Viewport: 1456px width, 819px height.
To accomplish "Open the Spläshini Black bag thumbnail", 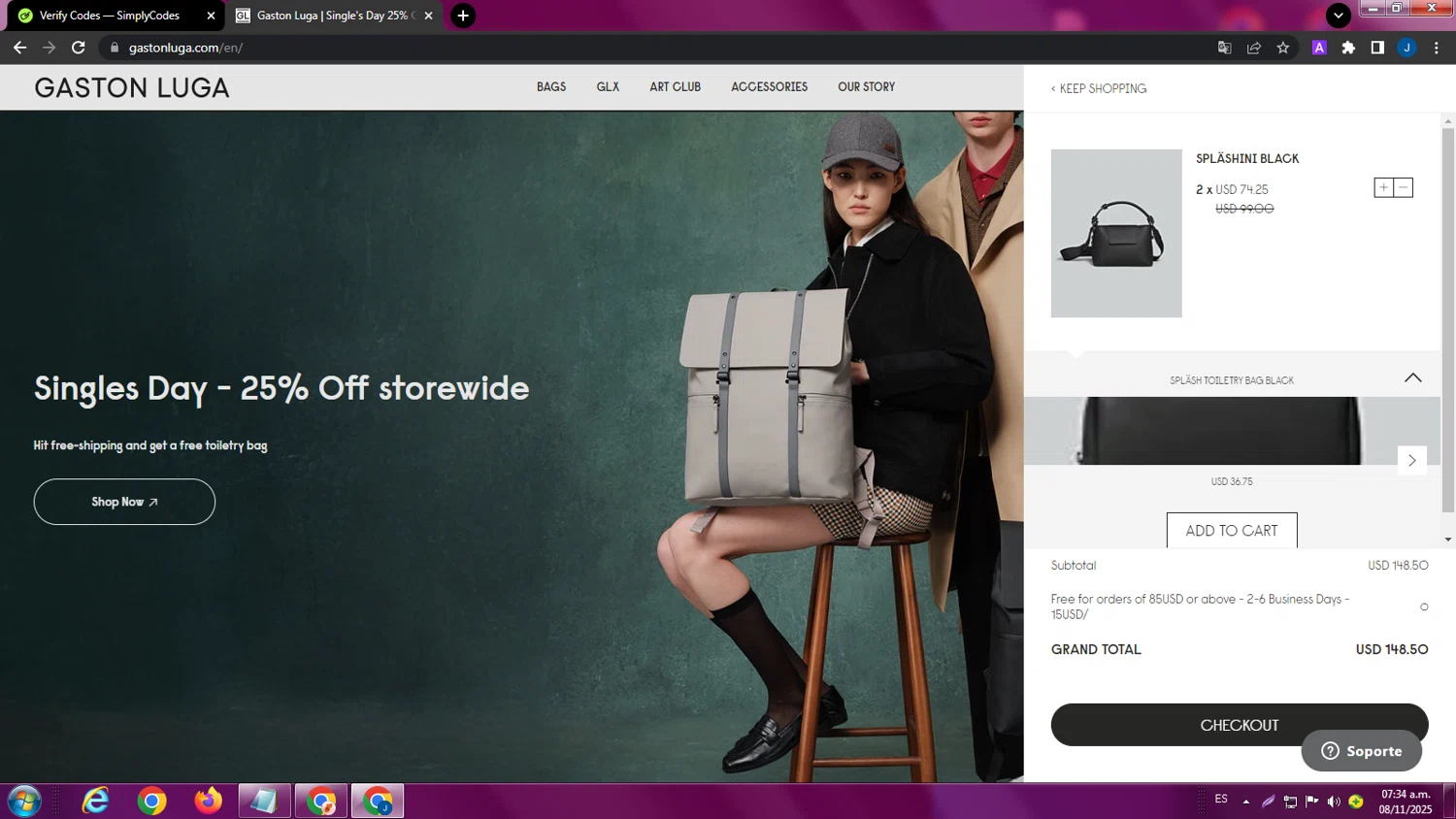I will [1116, 233].
